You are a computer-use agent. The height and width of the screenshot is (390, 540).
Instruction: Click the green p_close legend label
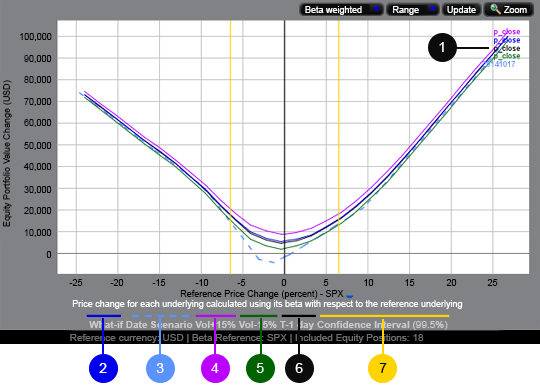(x=507, y=56)
